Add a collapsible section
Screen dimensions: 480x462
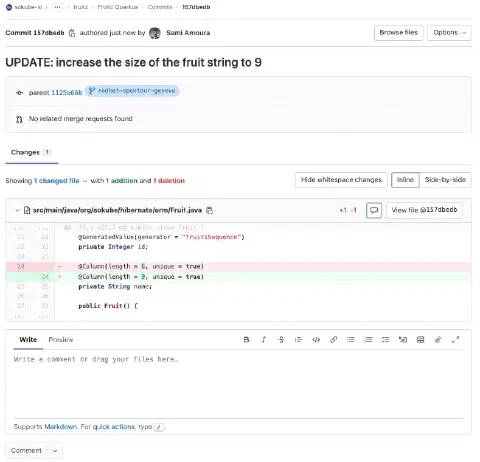403,340
